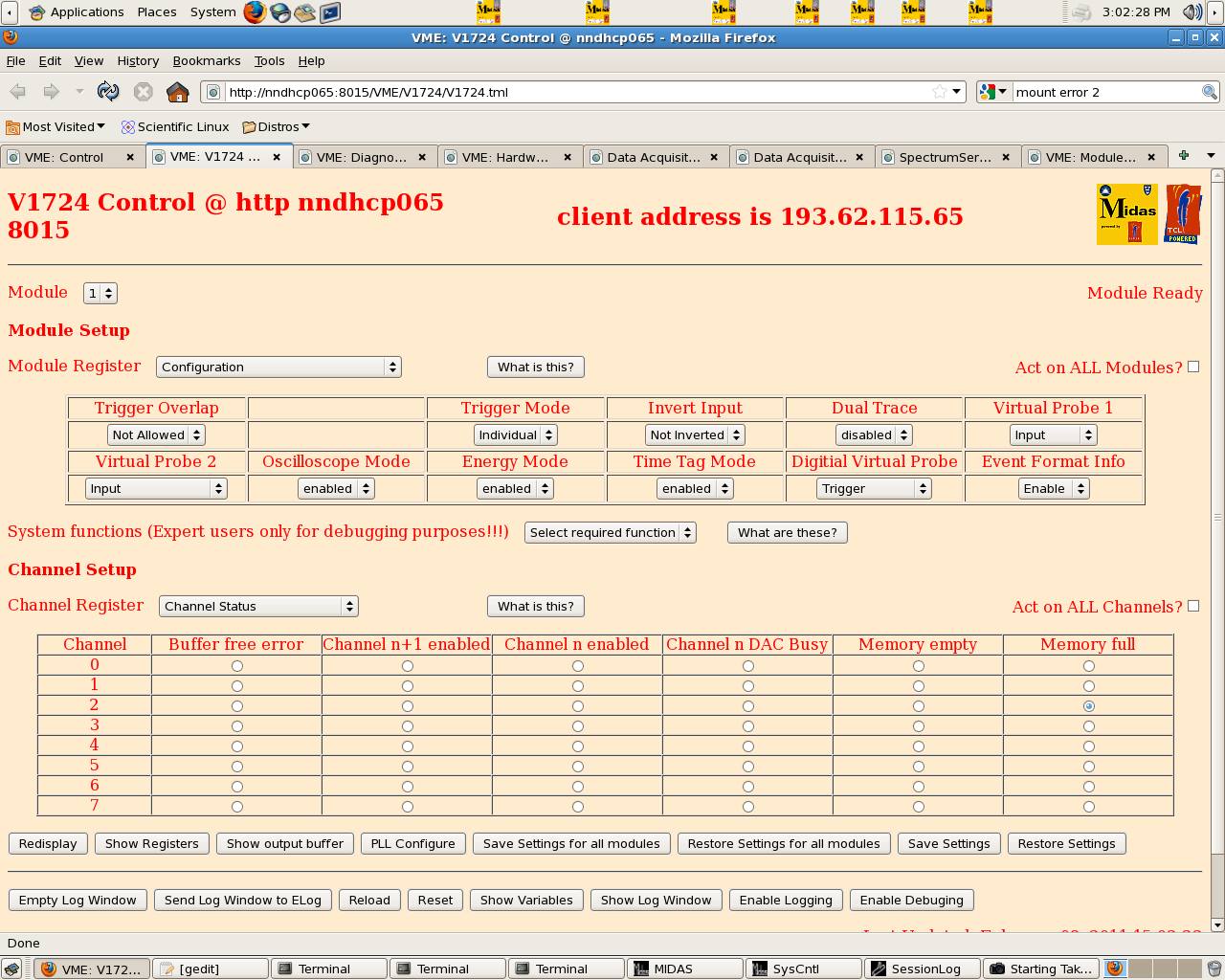Close the VME: Control tab
This screenshot has width=1225, height=980.
pyautogui.click(x=130, y=157)
